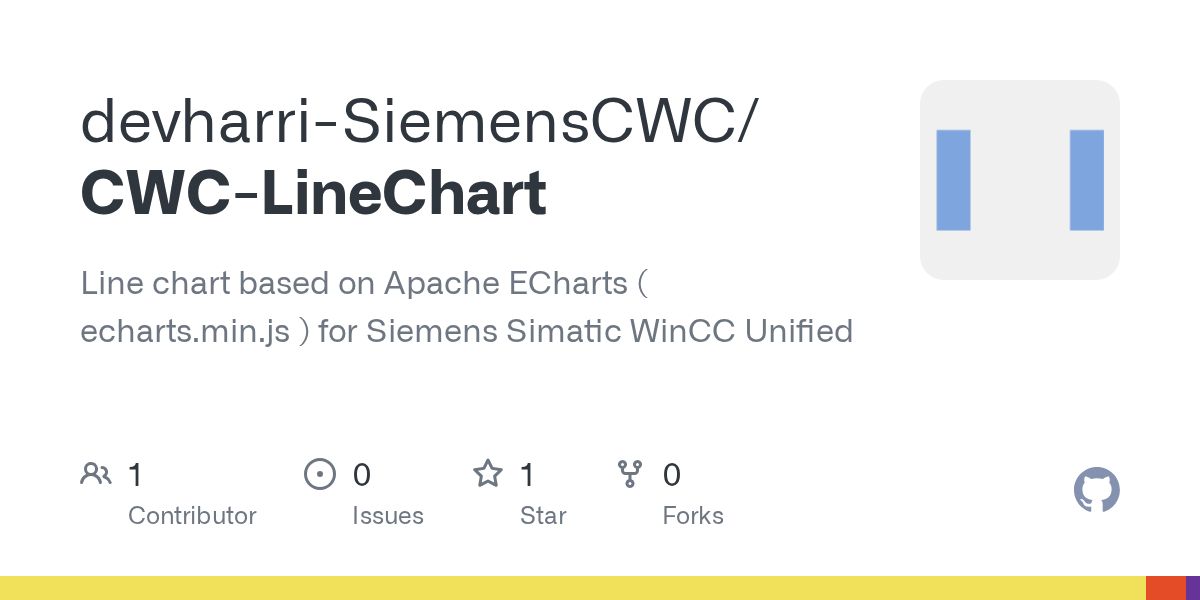The image size is (1200, 600).
Task: Click the forks count number 0
Action: click(x=672, y=475)
